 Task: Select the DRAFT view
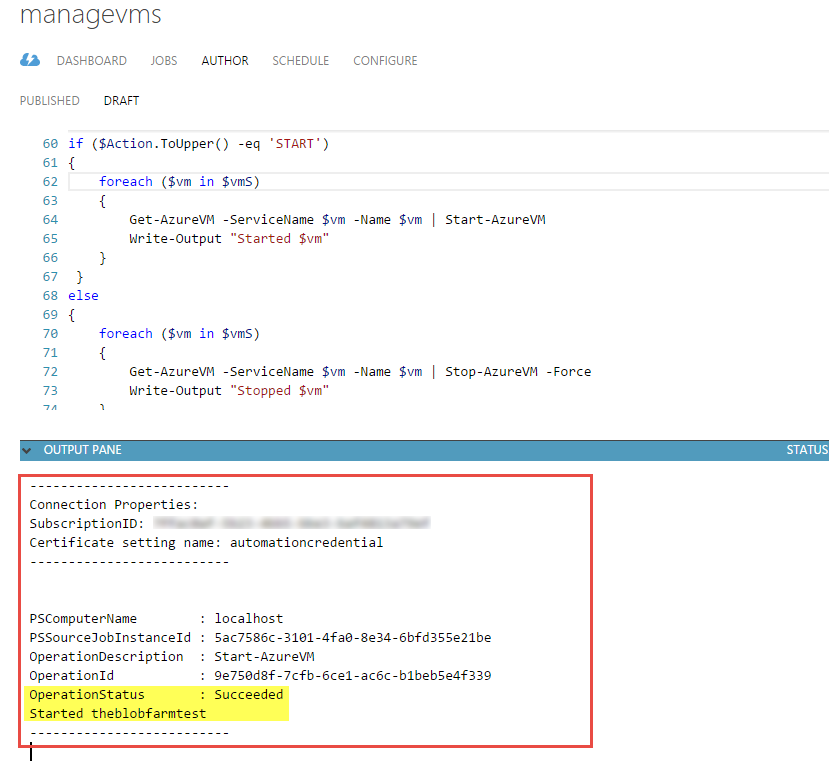point(121,100)
